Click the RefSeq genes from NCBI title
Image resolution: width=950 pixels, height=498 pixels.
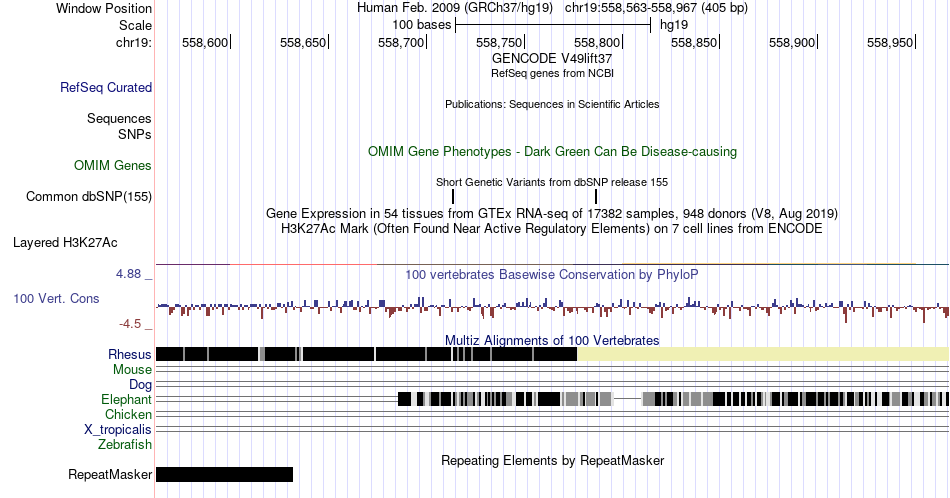(x=552, y=73)
